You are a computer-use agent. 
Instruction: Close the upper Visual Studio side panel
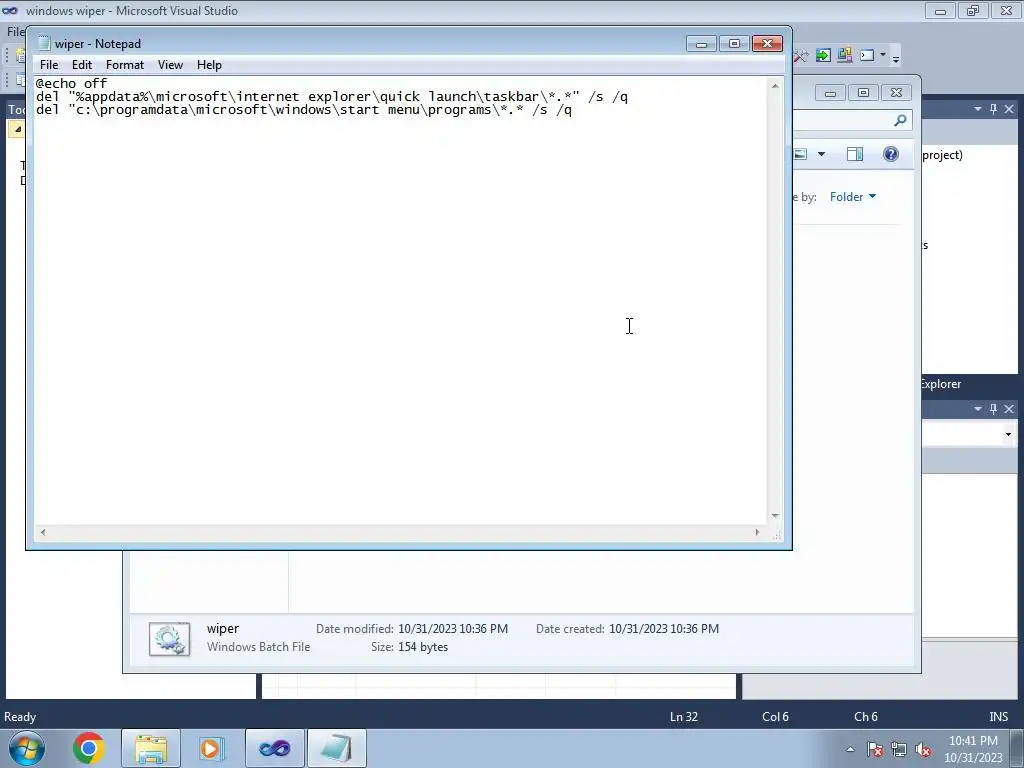(x=1009, y=109)
